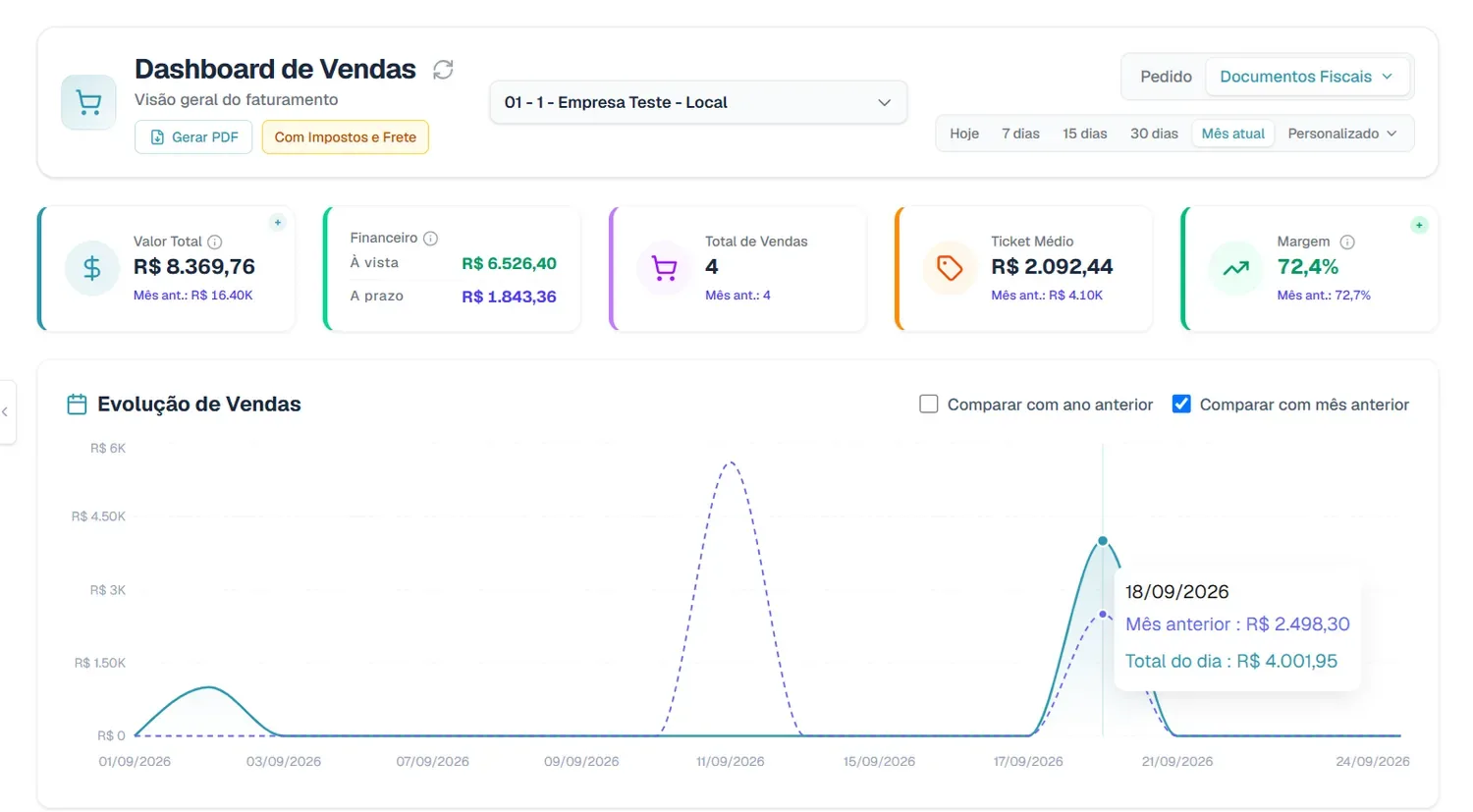This screenshot has width=1473, height=812.
Task: Click the purple previous-month point on 18/09
Action: click(x=1103, y=615)
